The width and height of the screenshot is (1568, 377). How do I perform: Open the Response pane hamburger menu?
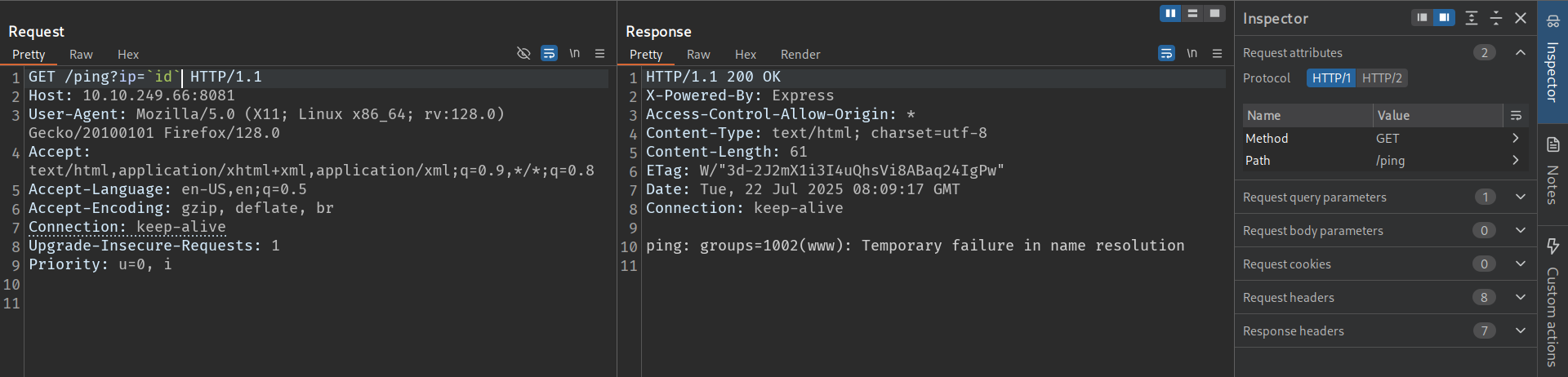(x=1218, y=53)
